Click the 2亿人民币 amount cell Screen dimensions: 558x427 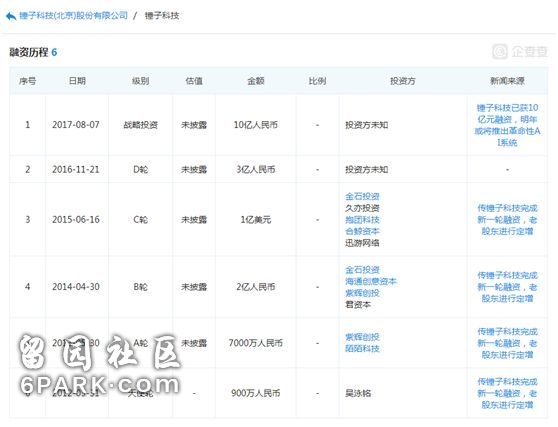pos(256,287)
